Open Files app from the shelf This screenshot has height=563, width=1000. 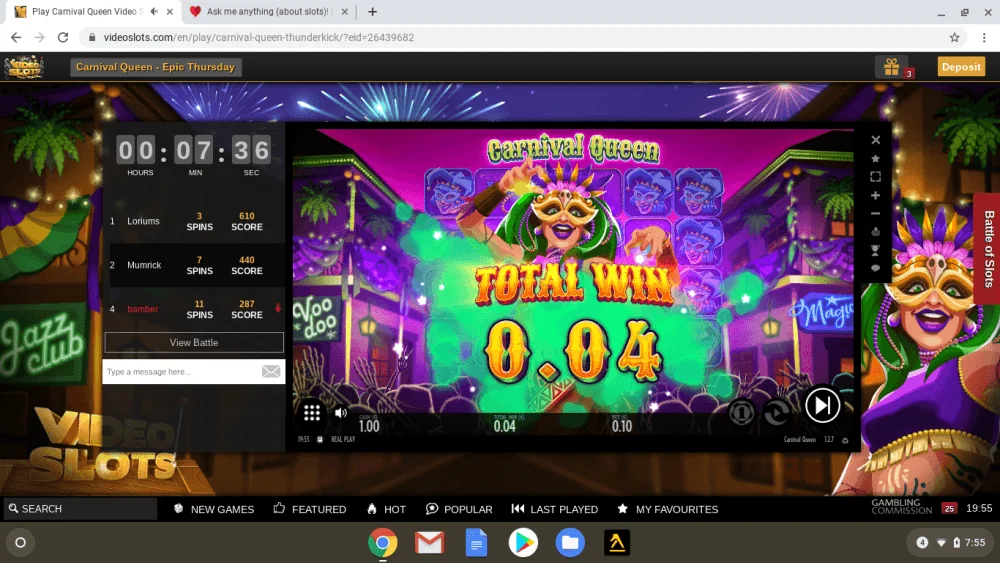tap(570, 543)
